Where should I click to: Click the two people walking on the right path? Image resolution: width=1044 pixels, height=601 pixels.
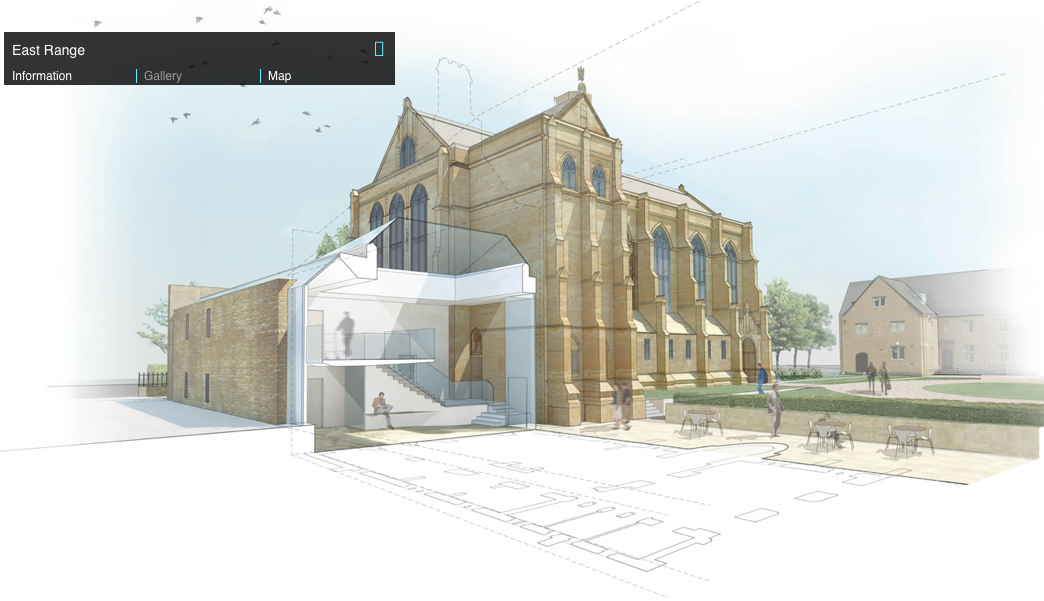click(x=877, y=378)
